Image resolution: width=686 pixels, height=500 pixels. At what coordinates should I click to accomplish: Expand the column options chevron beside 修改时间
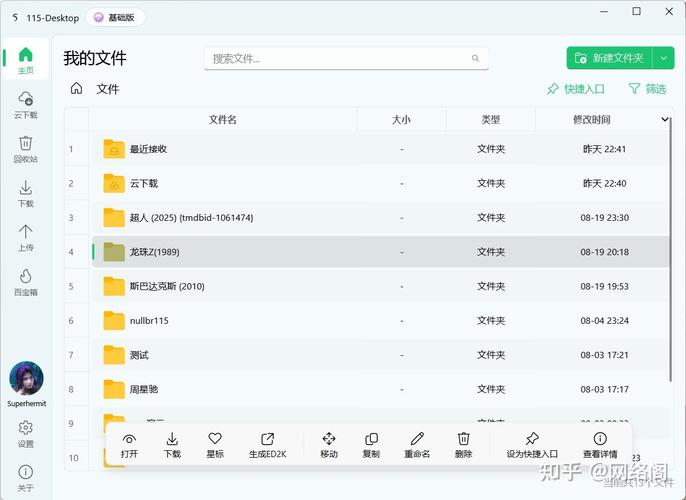(666, 120)
